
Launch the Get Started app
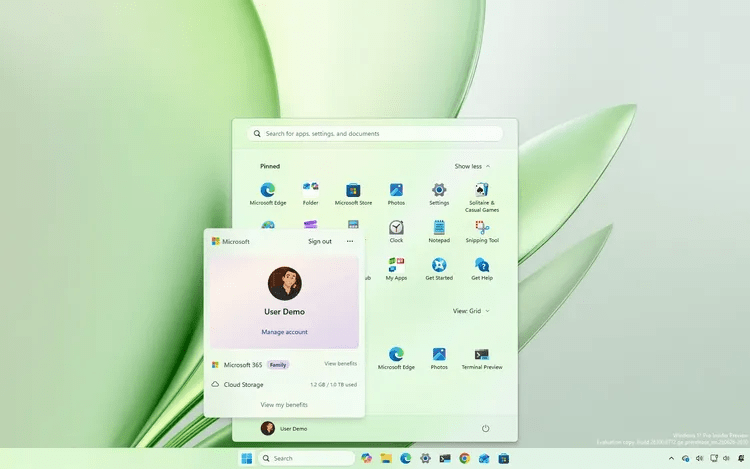pos(439,269)
